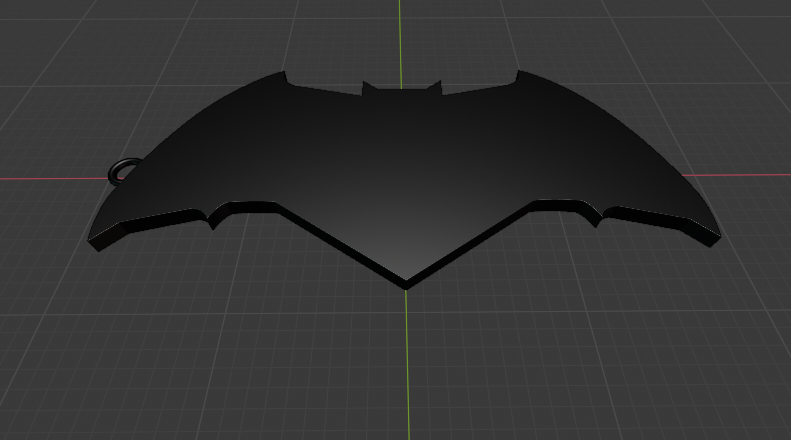Select the right diagonal side face near bottom tip
This screenshot has width=791, height=440.
coord(468,246)
